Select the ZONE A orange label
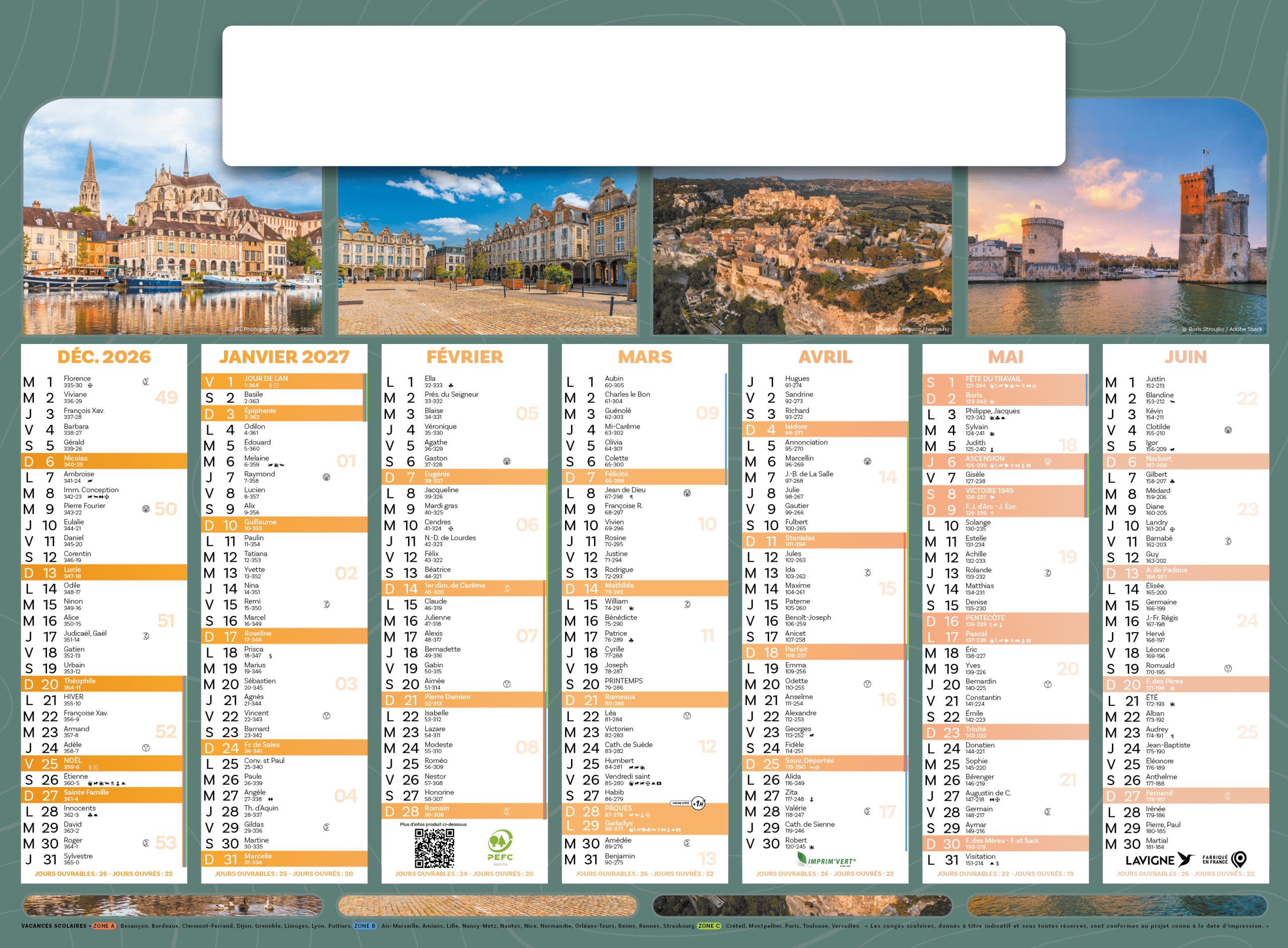Image resolution: width=1288 pixels, height=948 pixels. 104,925
